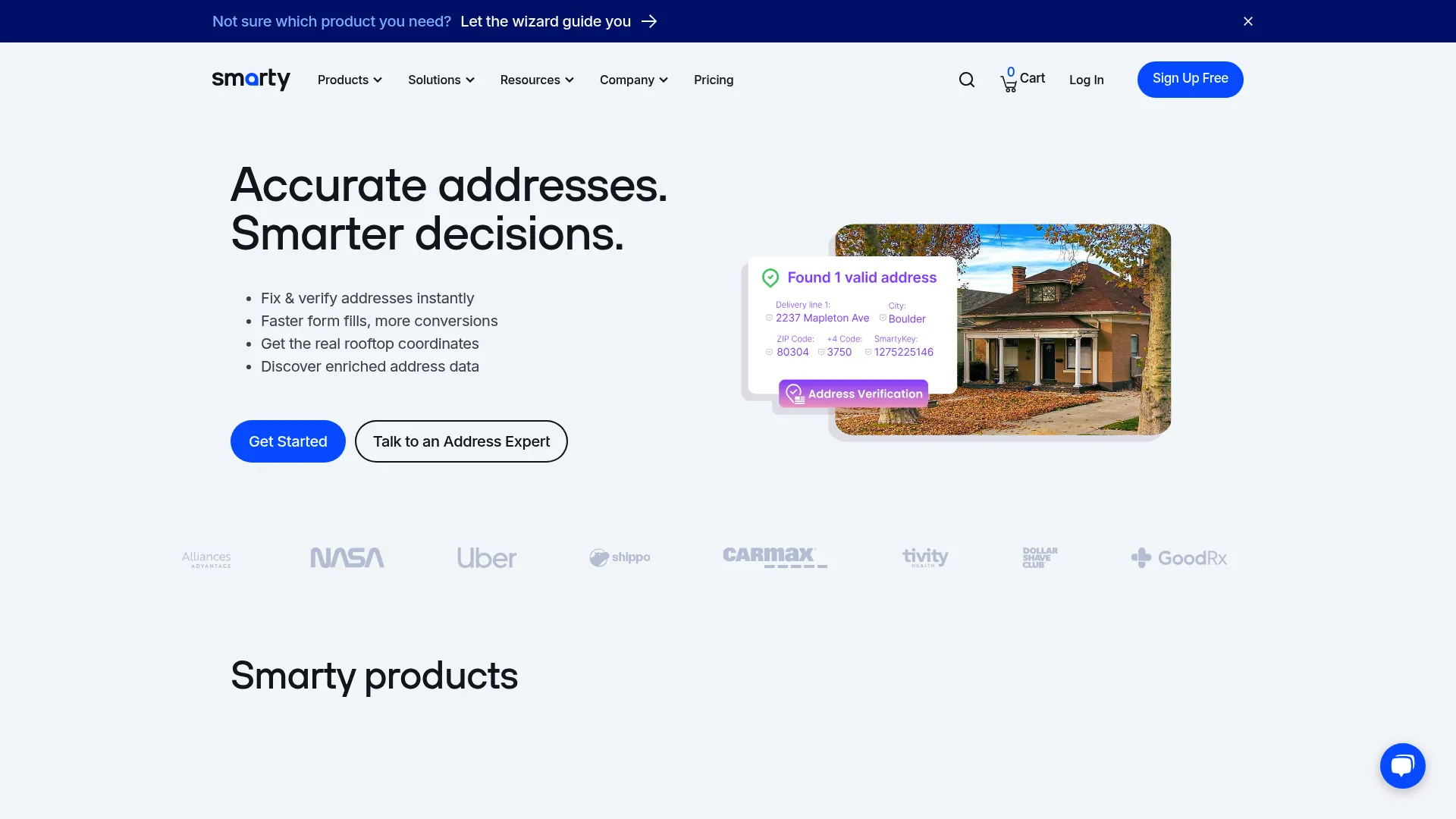Screen dimensions: 1456x819
Task: Click 'Faster form fills, more conversions' bullet
Action: [x=379, y=321]
